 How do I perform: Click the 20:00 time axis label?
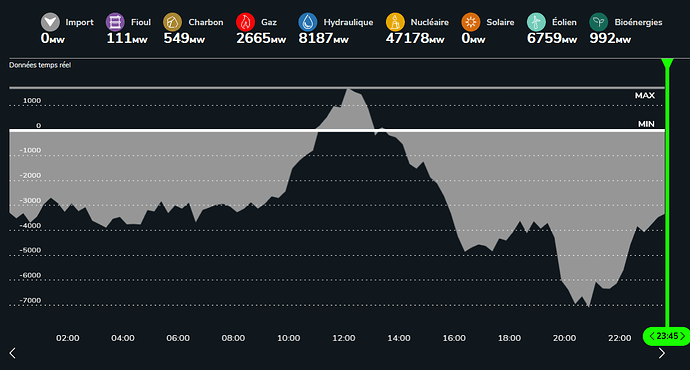point(565,338)
